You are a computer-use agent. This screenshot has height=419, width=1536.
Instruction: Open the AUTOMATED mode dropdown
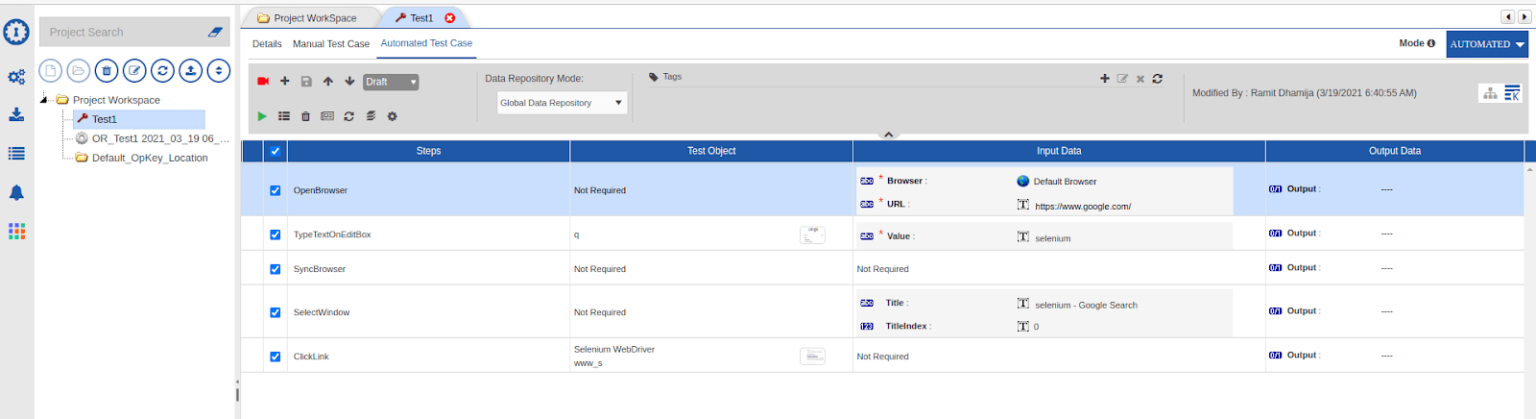(x=1487, y=44)
